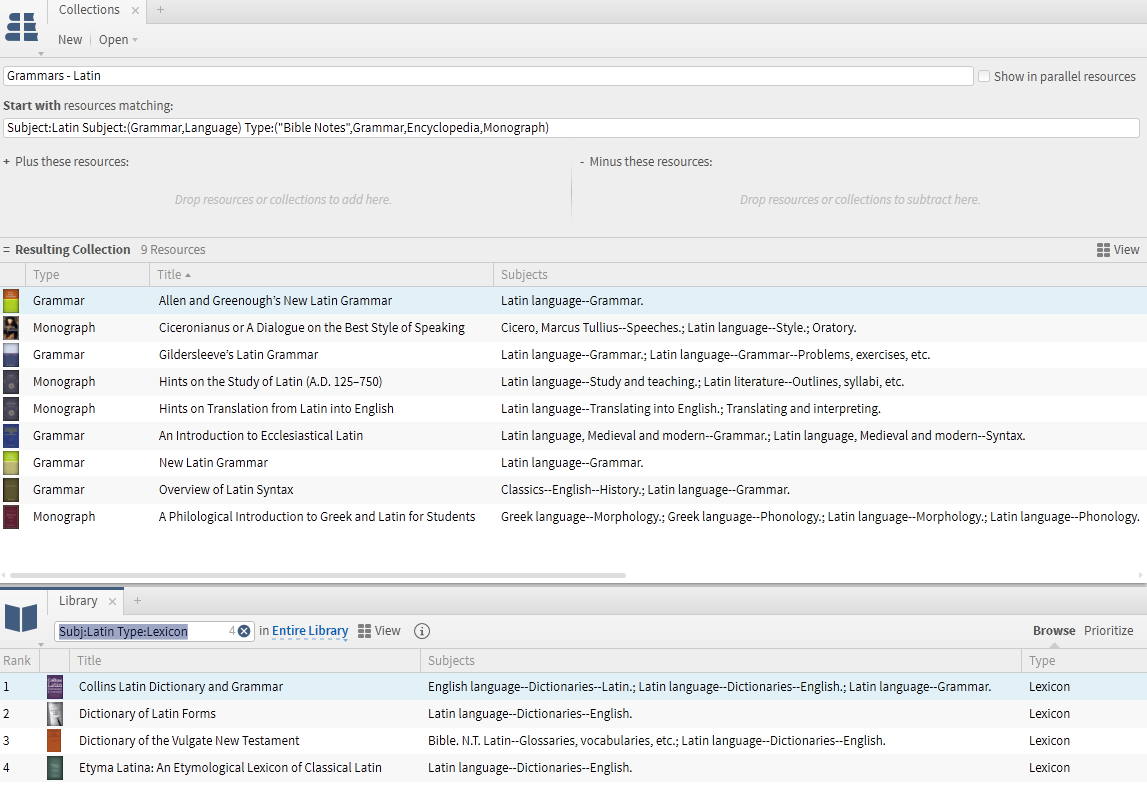Viewport: 1147px width, 805px height.
Task: Expand Plus these resources section
Action: tap(7, 162)
